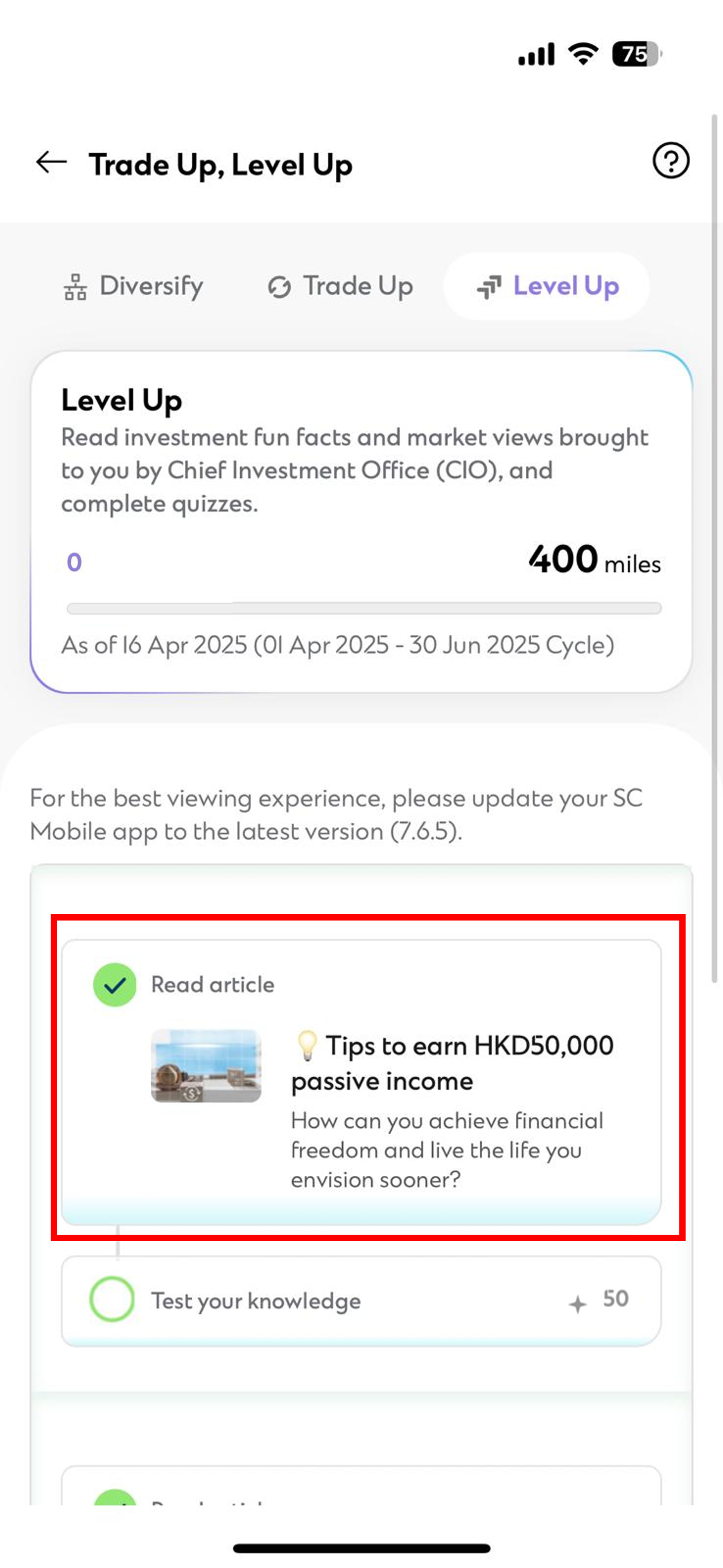Viewport: 723px width, 1568px height.
Task: Tap the passive income article thumbnail
Action: (x=206, y=1066)
